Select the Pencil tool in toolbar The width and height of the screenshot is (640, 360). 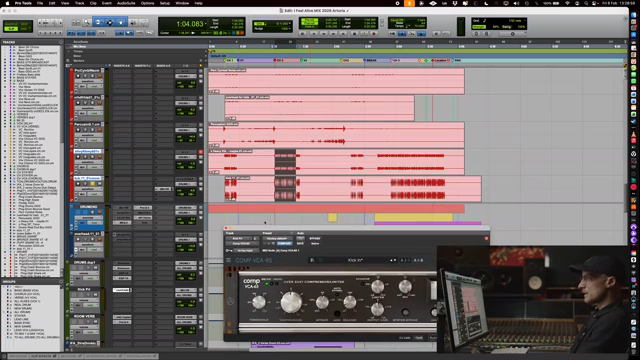point(144,22)
